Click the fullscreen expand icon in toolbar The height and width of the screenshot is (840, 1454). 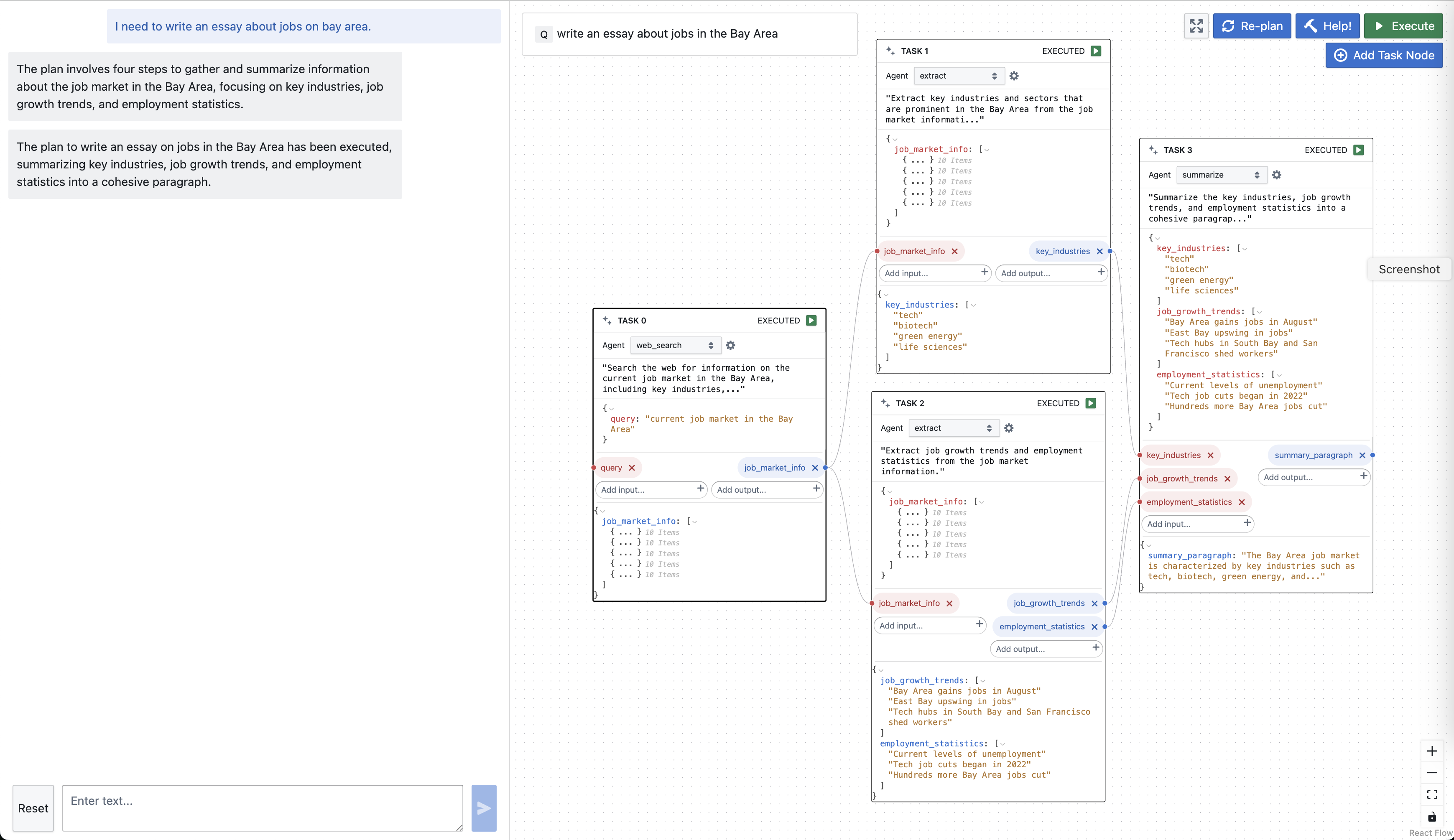coord(1196,26)
